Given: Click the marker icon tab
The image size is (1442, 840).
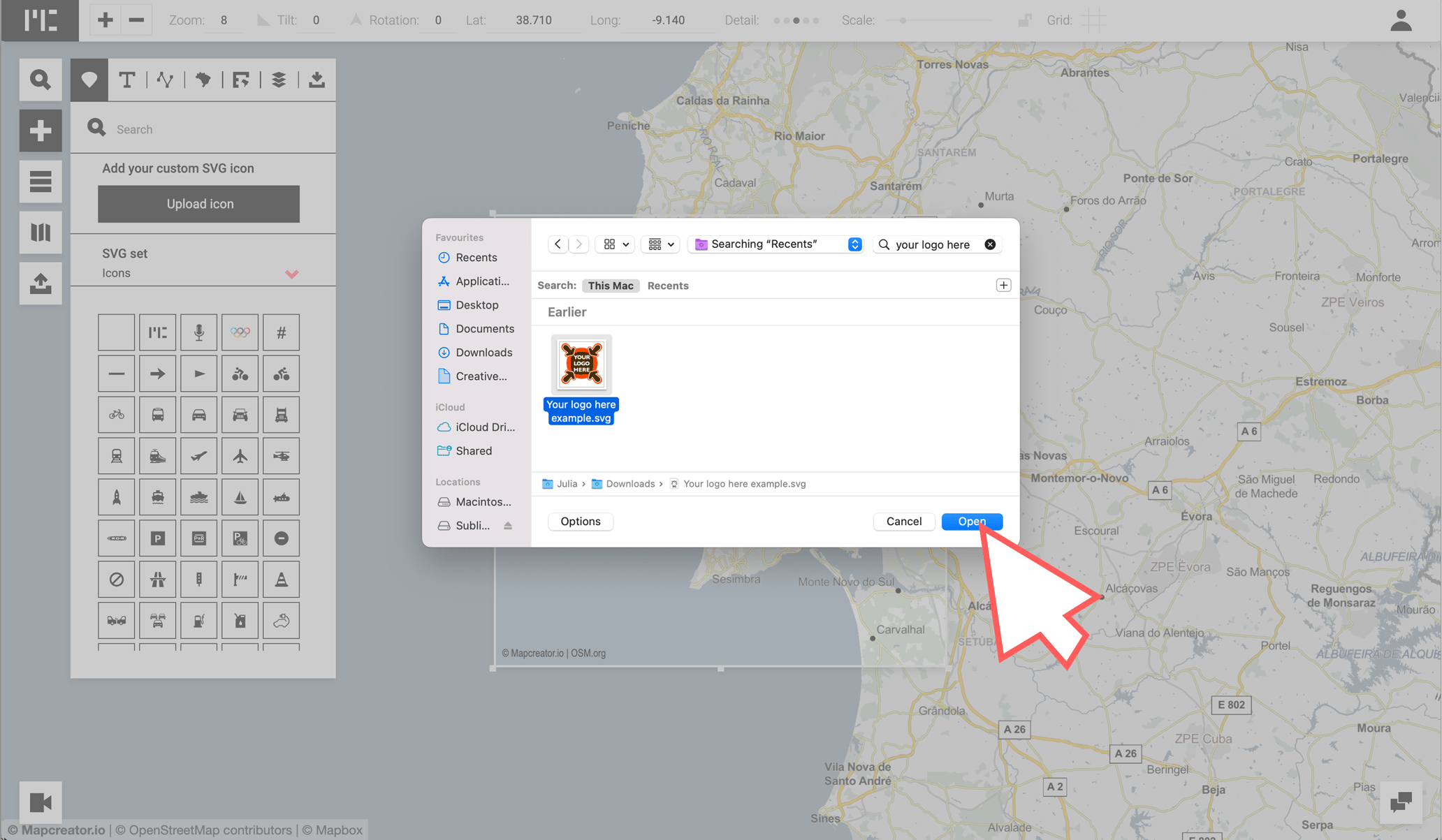Looking at the screenshot, I should (x=89, y=80).
